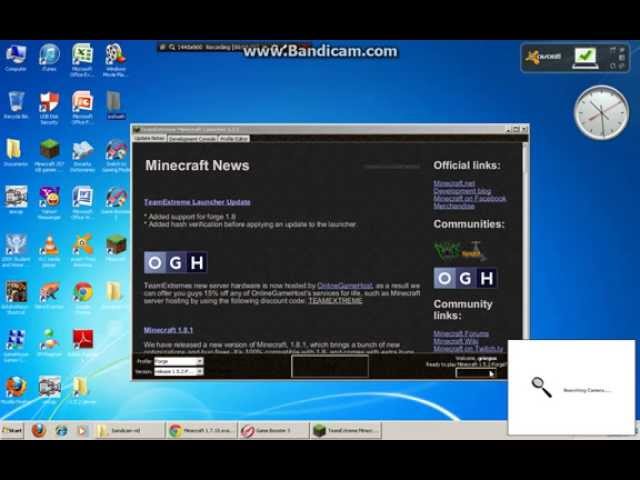Switch to Chrome Minecraft 1.7.10 taskbar window
This screenshot has height=480, width=640.
[x=202, y=431]
